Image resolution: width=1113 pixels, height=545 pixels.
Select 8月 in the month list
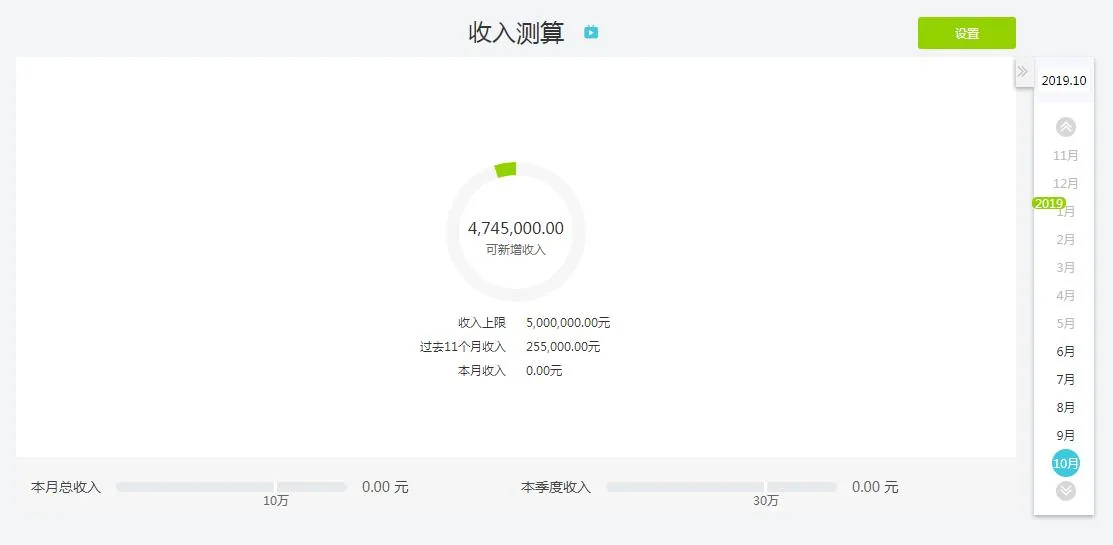[1065, 407]
